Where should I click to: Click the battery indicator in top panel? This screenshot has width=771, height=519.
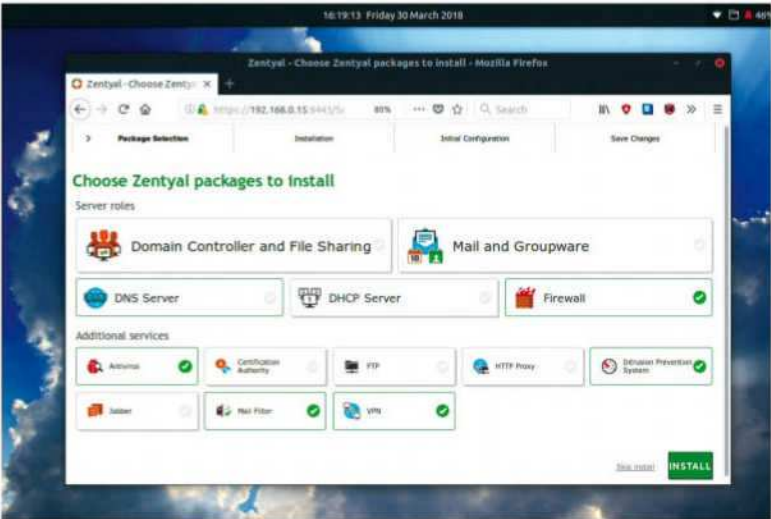coord(757,15)
